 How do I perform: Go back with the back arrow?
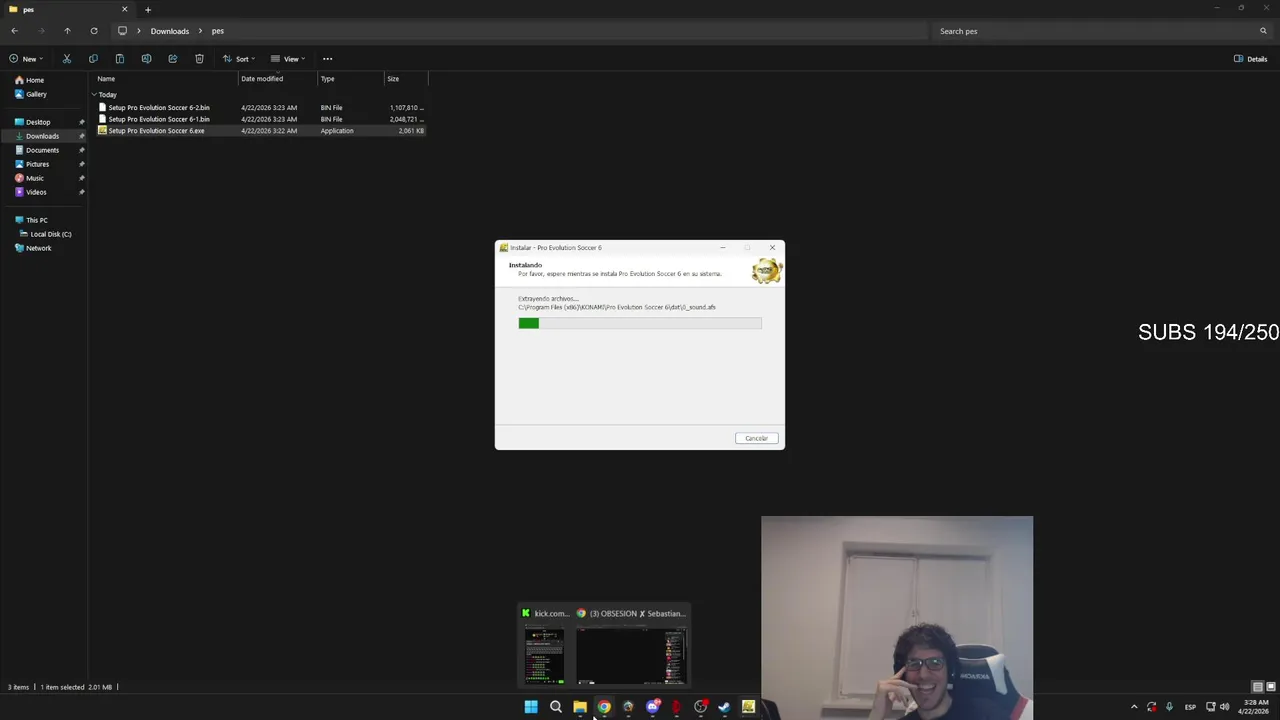(x=14, y=31)
